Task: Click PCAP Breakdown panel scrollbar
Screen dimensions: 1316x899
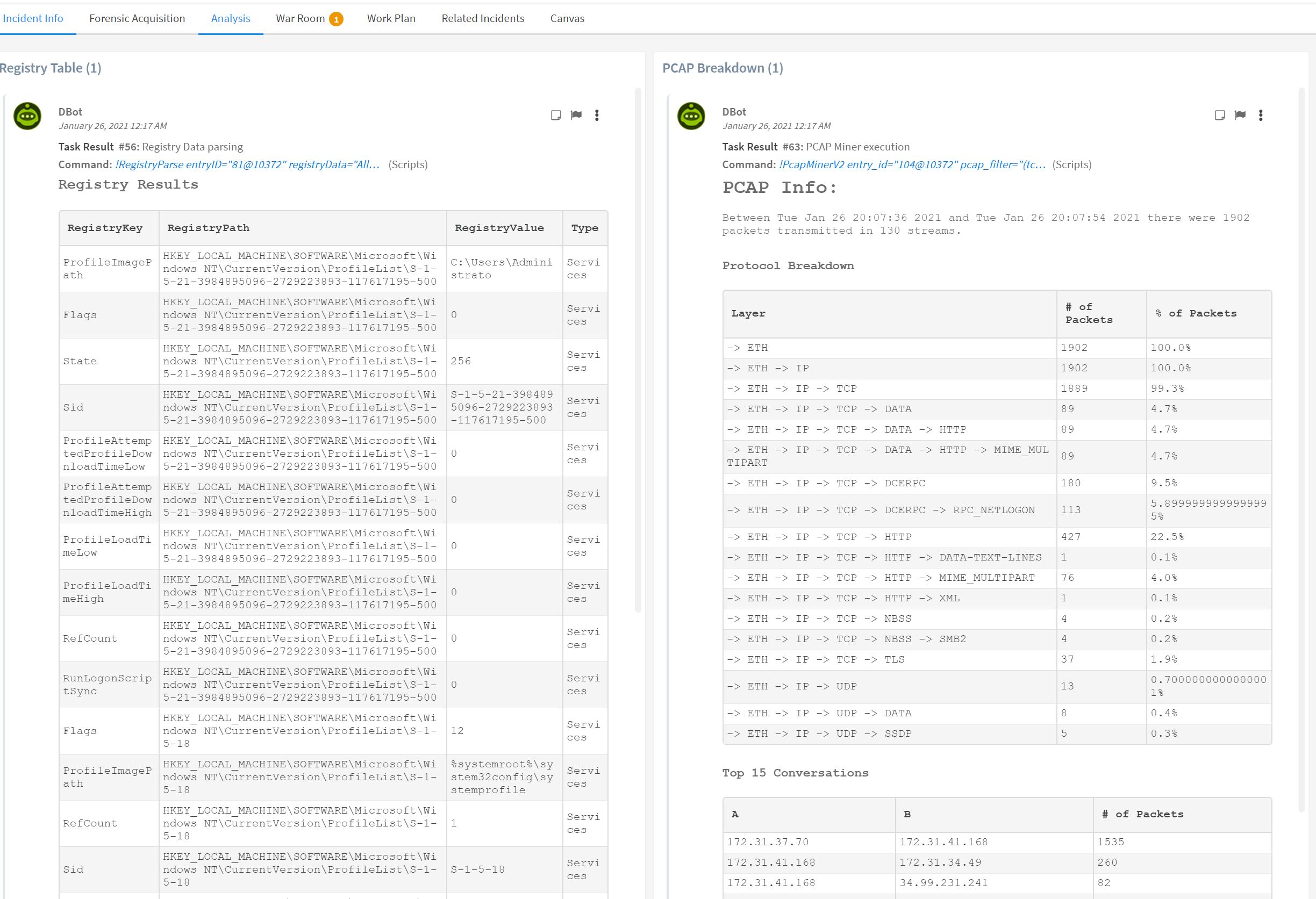Action: pyautogui.click(x=1301, y=447)
